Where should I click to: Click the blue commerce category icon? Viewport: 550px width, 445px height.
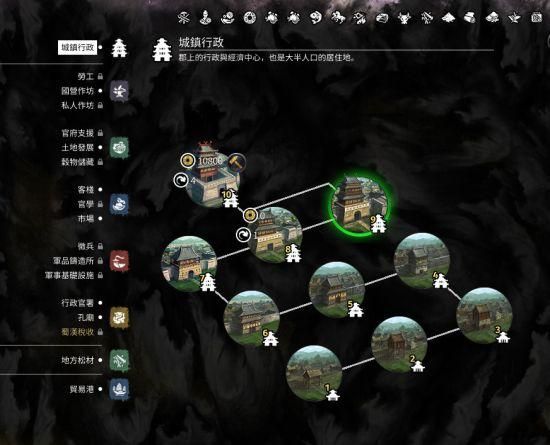pos(119,204)
